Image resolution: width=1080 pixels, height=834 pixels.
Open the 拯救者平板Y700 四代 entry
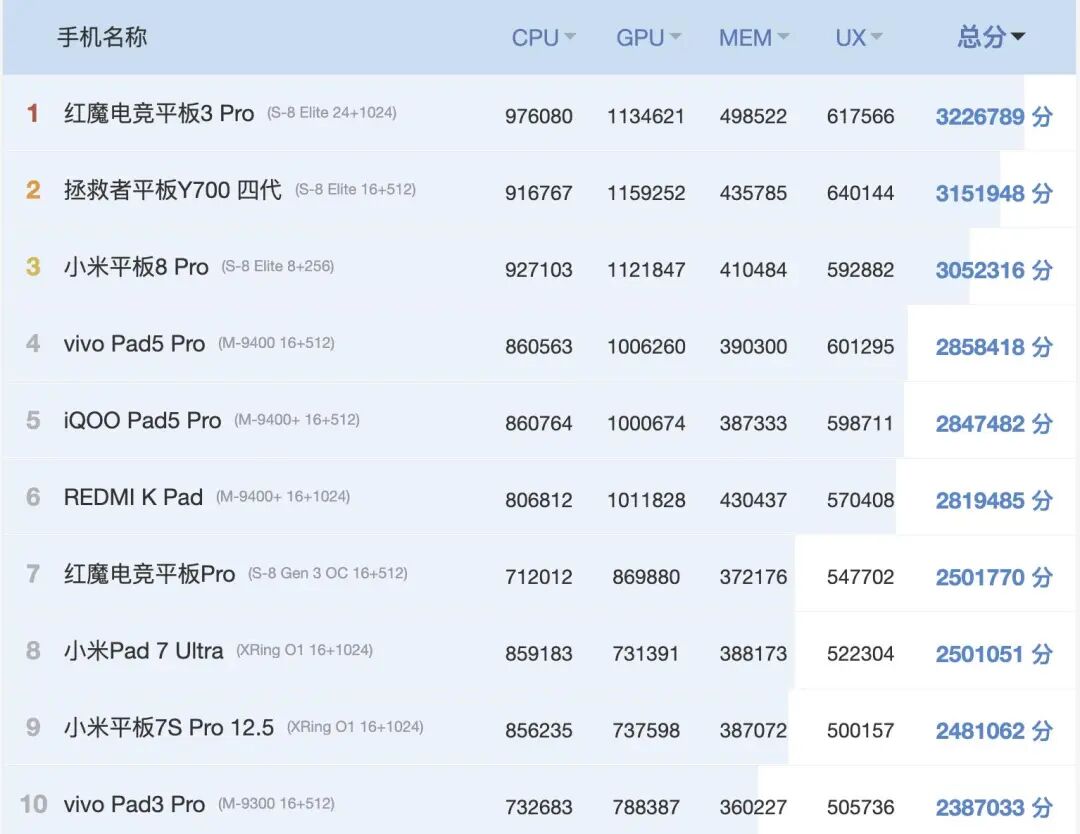click(172, 189)
